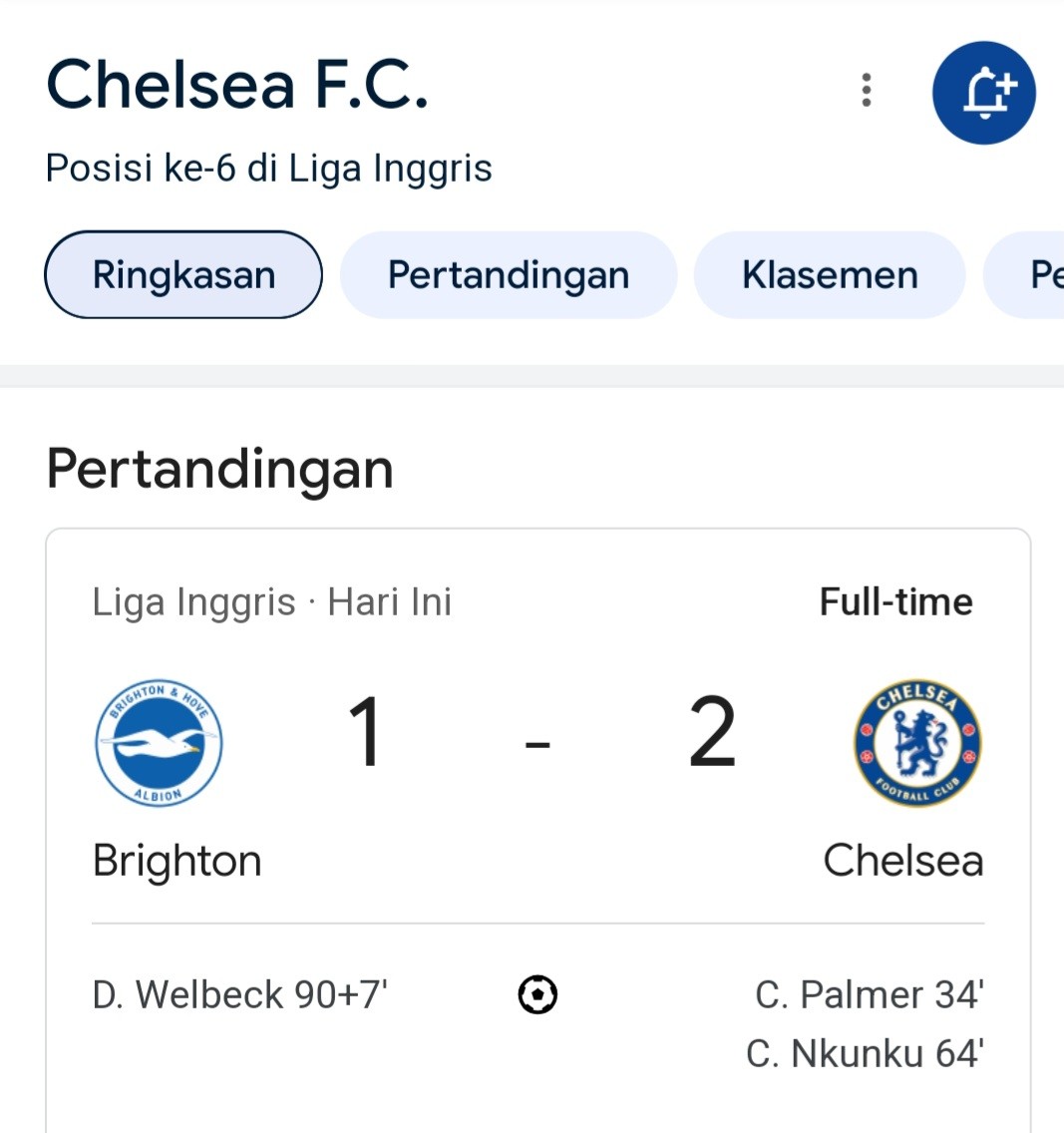This screenshot has width=1064, height=1133.
Task: Click the Brighton club crest
Action: (x=159, y=743)
